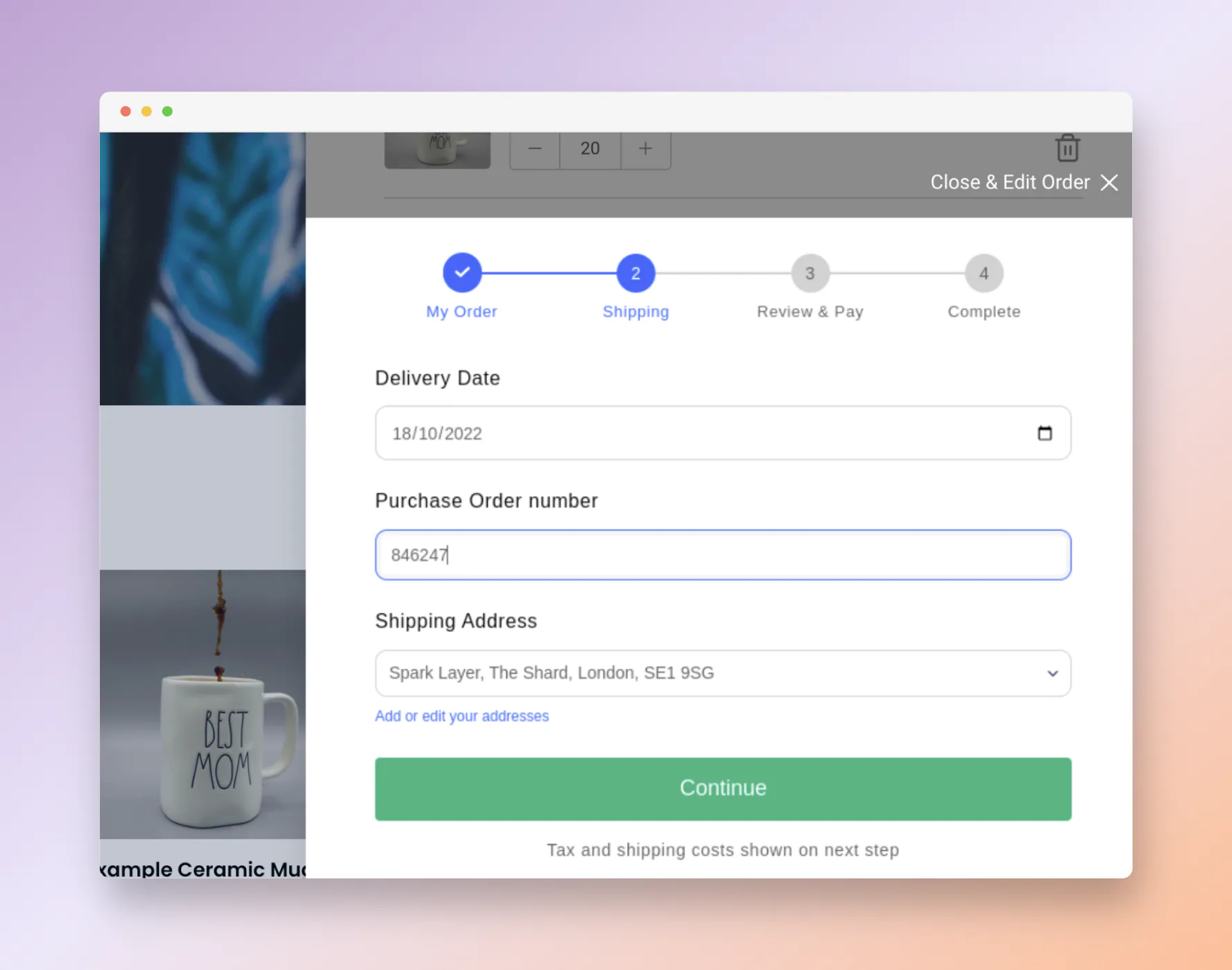Click the 'Example Ceramic Mug' product title
The width and height of the screenshot is (1232, 970).
tap(203, 869)
